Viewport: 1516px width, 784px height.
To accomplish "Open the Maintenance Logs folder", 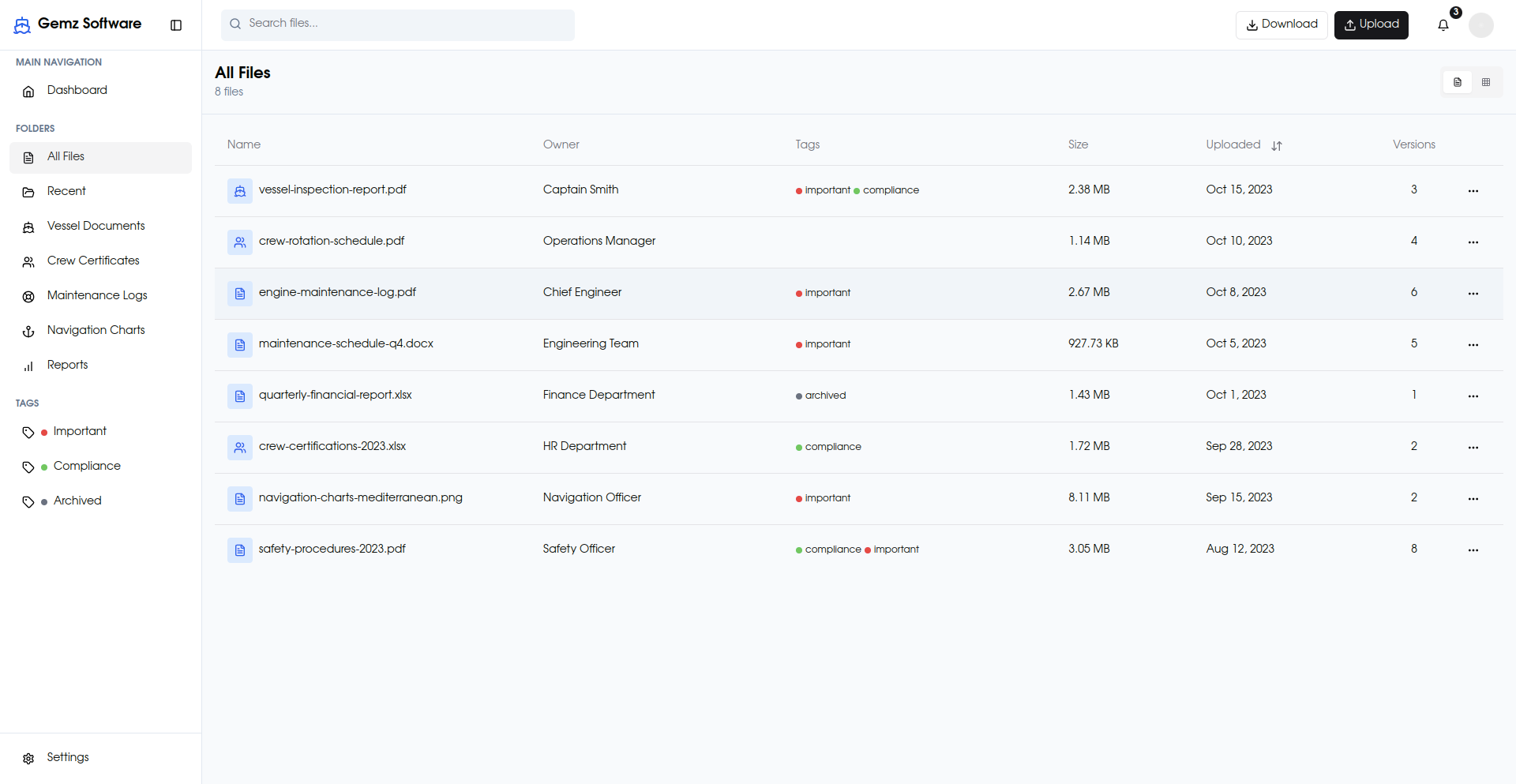I will 100,296.
